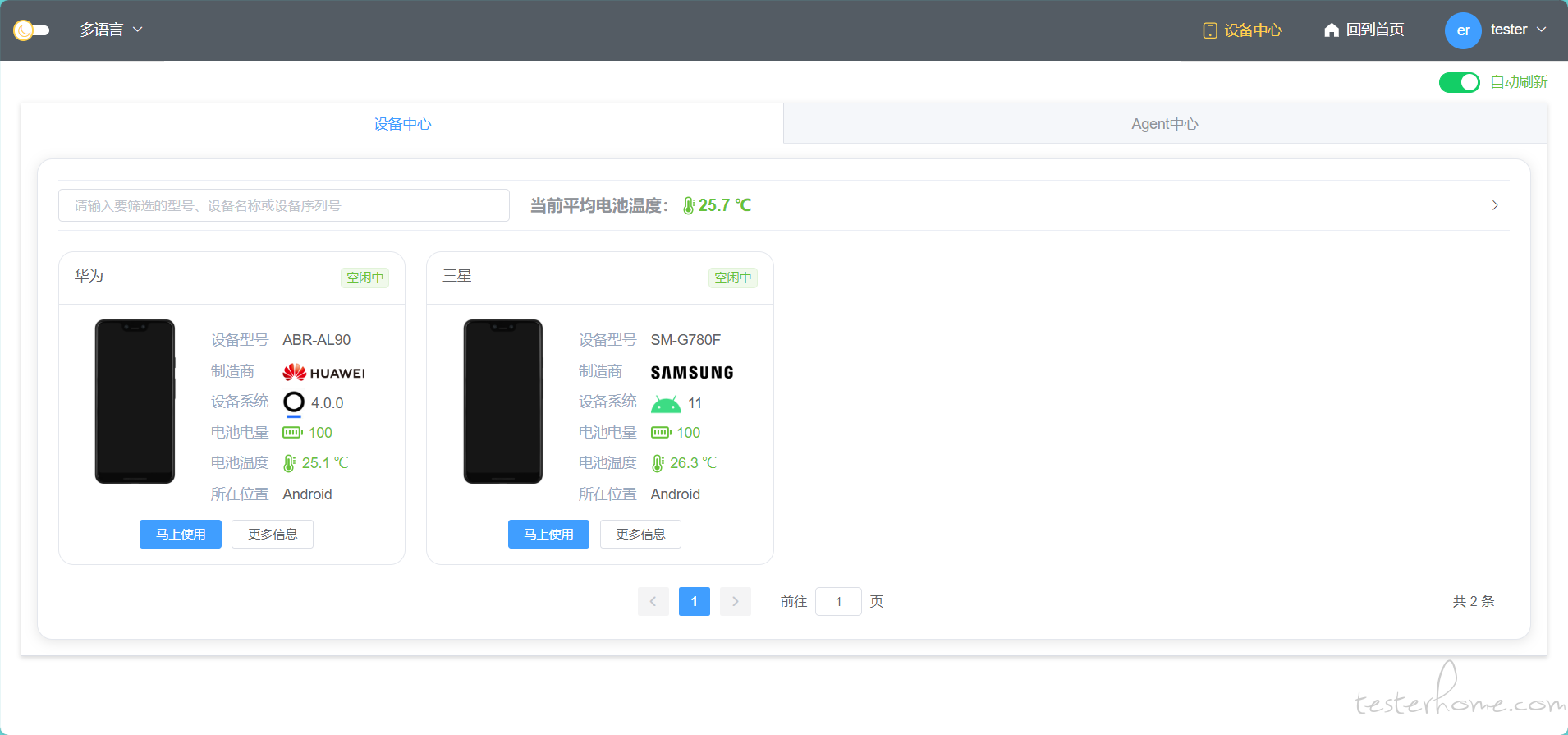Screen dimensions: 1568x735
Task: Click the battery icon on Samsung card
Action: (661, 433)
